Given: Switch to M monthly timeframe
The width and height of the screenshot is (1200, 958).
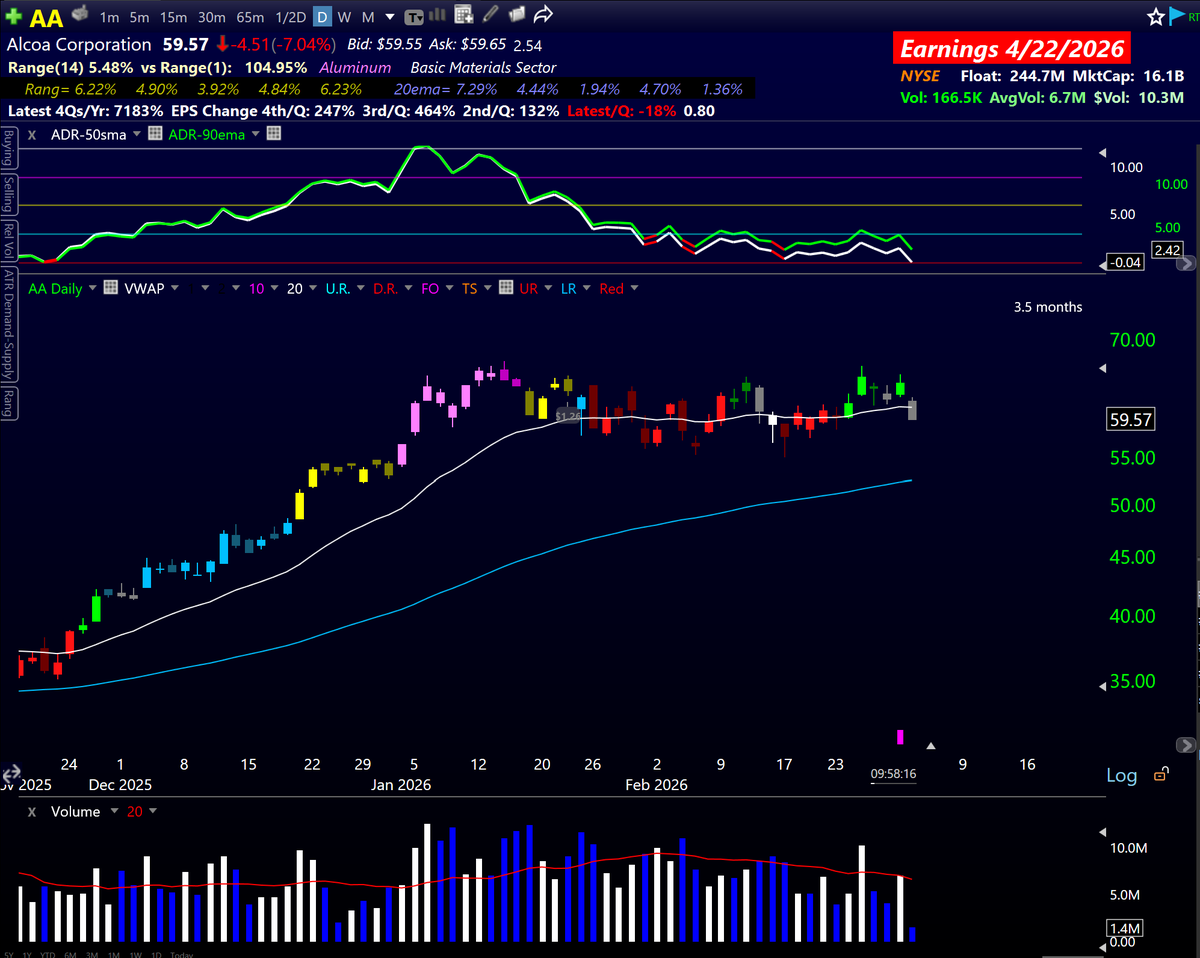Looking at the screenshot, I should point(368,17).
